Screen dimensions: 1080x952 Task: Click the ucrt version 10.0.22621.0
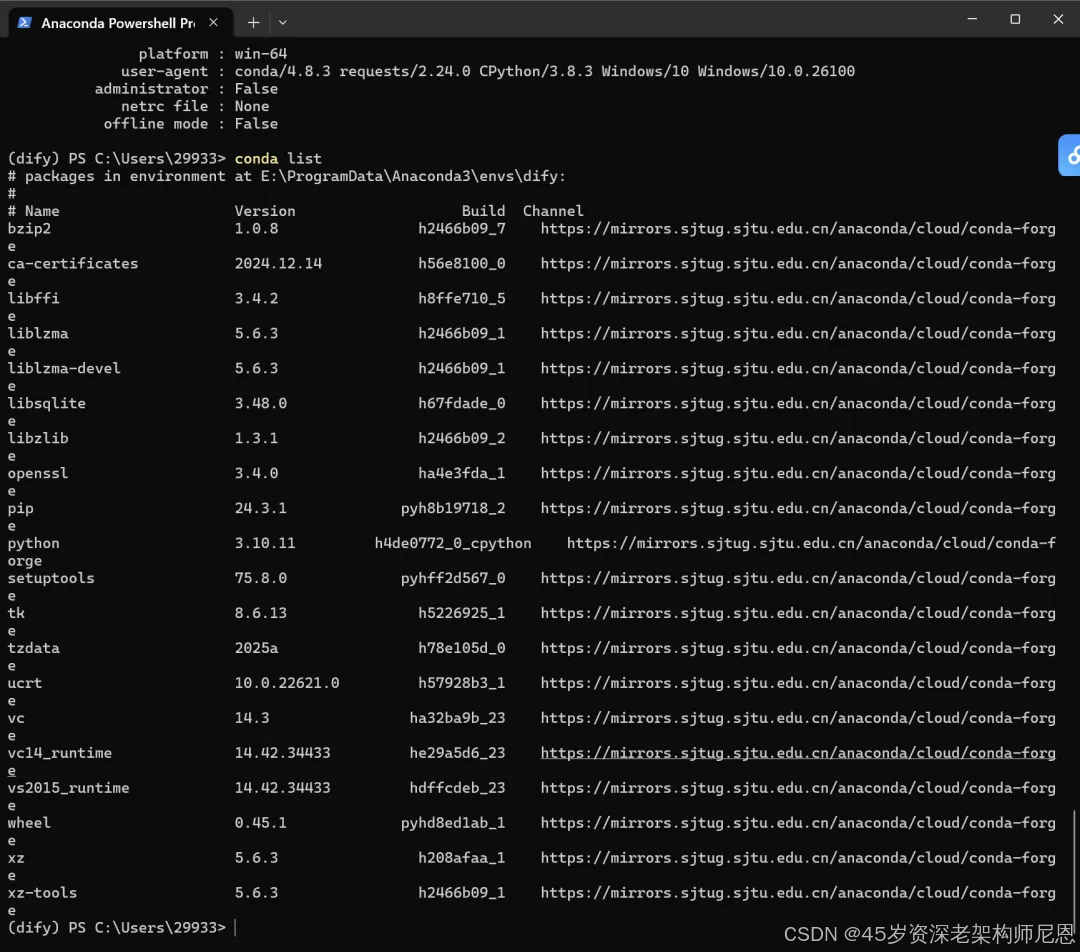click(x=287, y=683)
